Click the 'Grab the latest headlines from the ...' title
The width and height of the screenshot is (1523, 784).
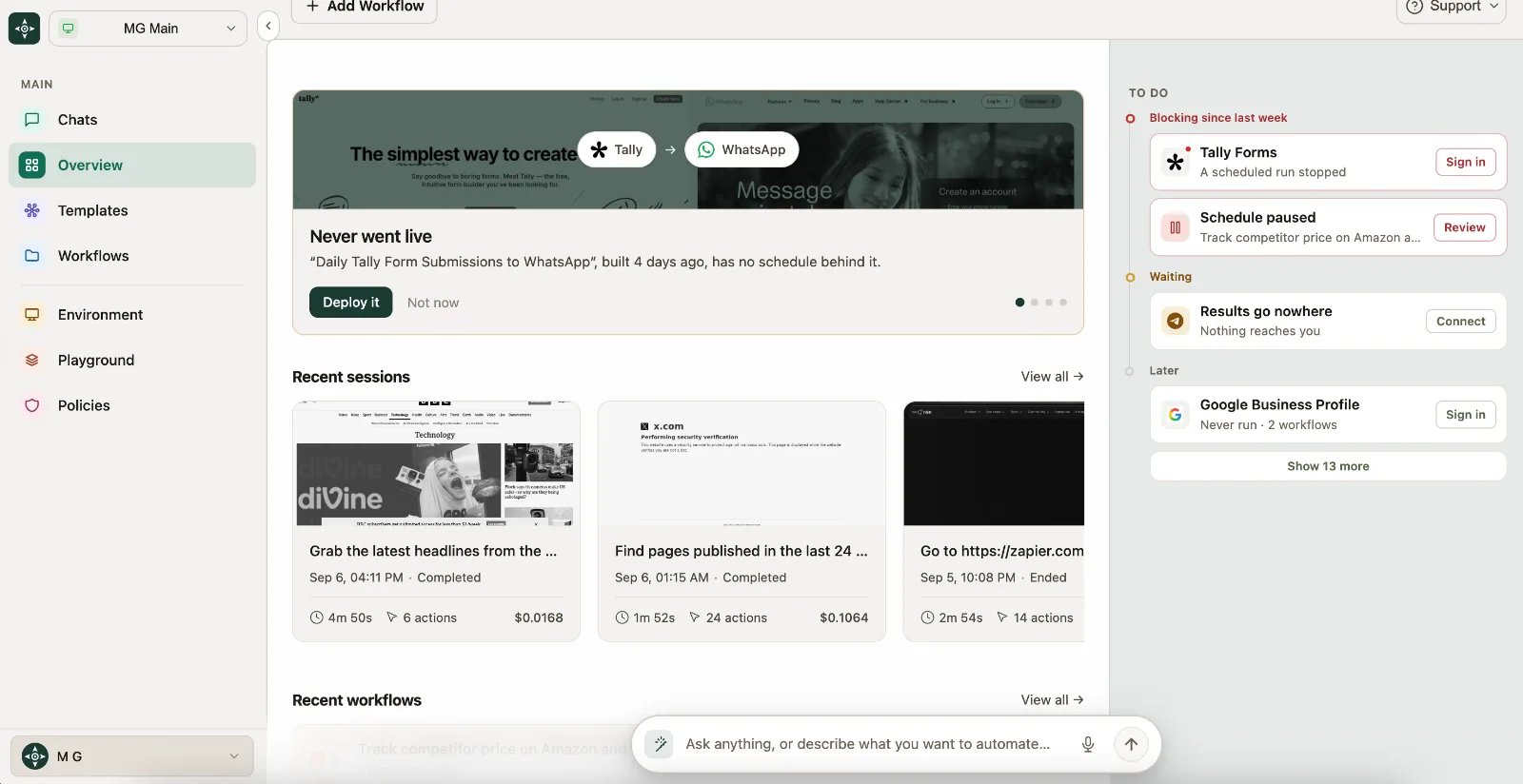point(433,551)
